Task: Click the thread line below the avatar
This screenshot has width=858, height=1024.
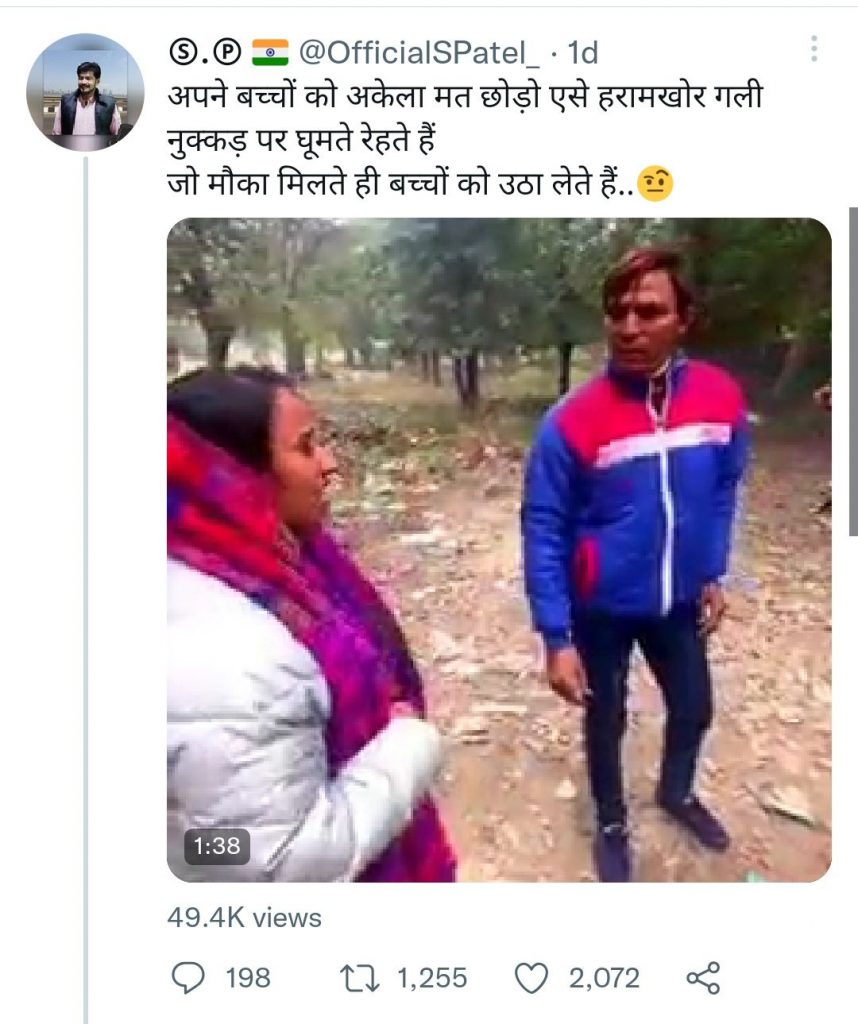Action: [x=86, y=589]
